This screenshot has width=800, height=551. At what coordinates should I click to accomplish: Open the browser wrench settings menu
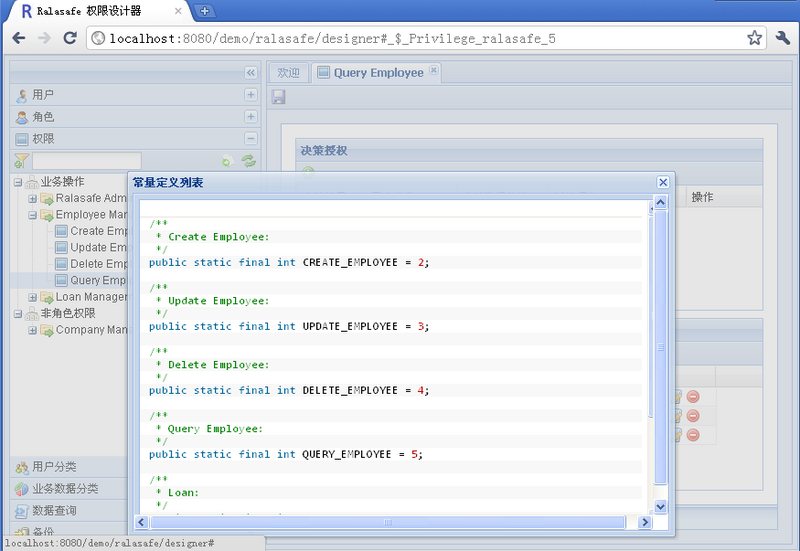(783, 38)
